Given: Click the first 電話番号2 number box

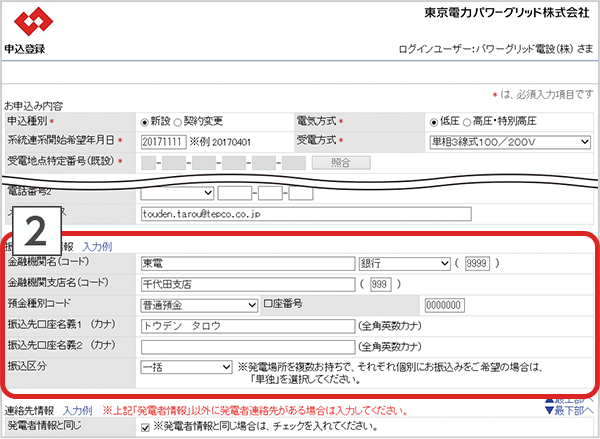Looking at the screenshot, I should click(235, 193).
